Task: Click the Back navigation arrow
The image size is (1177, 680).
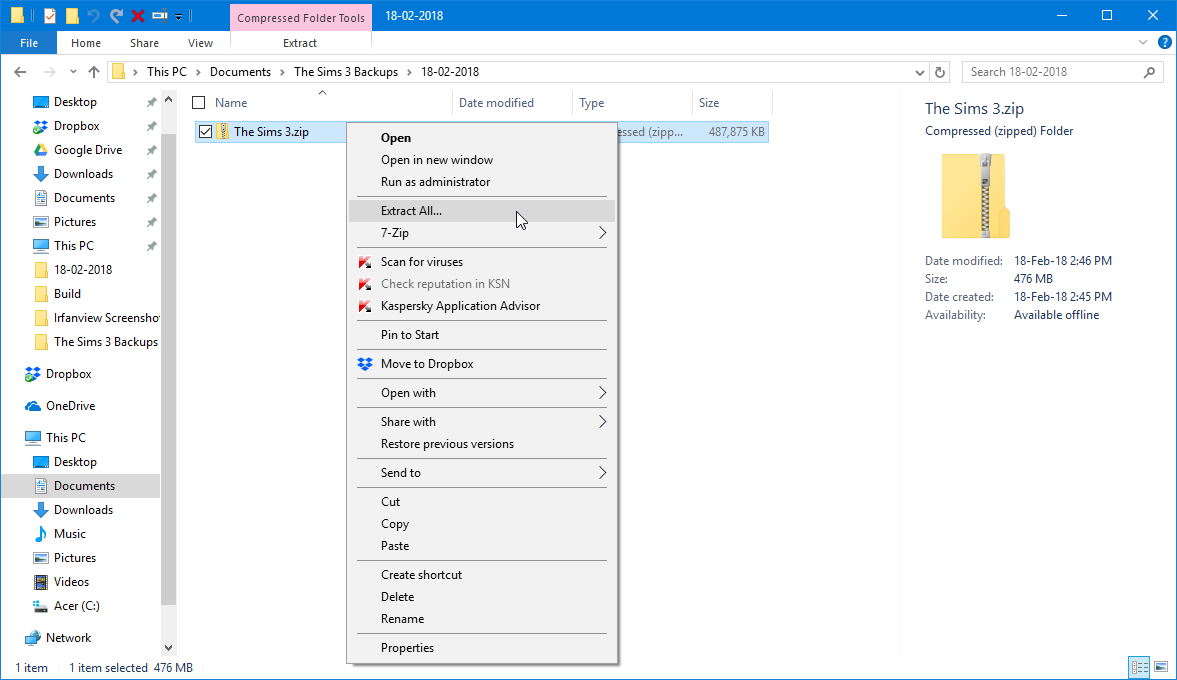Action: (20, 72)
